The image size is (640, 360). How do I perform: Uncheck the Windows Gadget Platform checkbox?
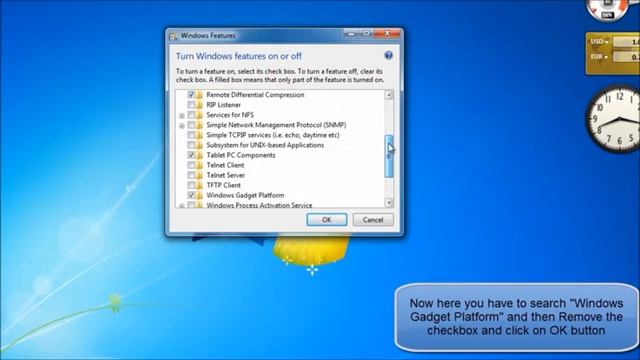[191, 195]
